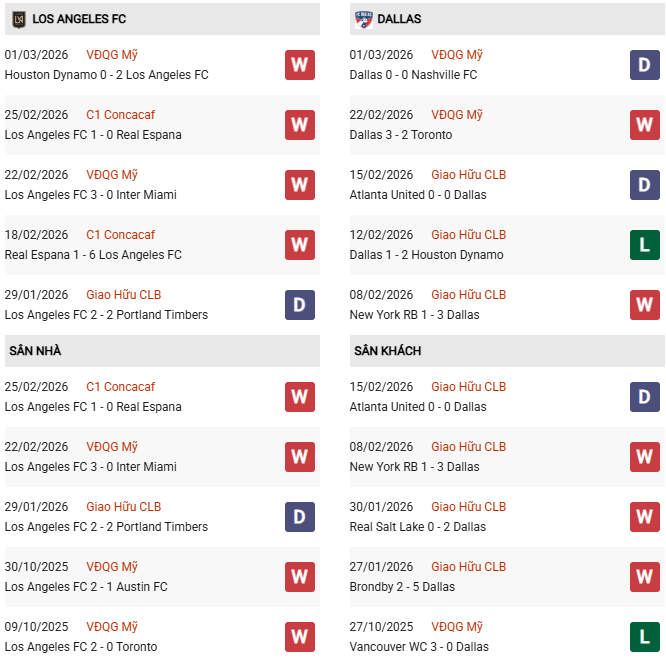The image size is (666, 661).
Task: Click the D badge beside Dallas 0-0 Nashville FC
Action: [x=644, y=65]
